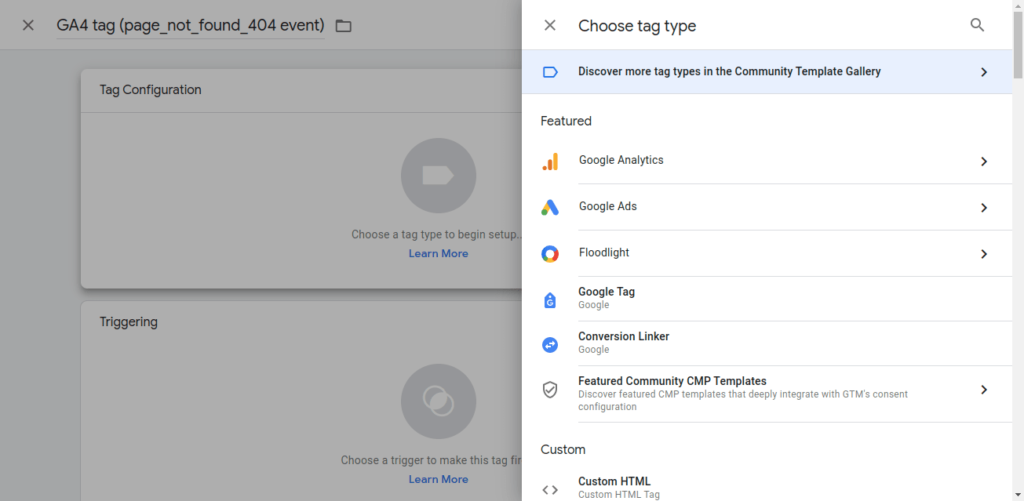The width and height of the screenshot is (1024, 501).
Task: Click the Conversion Linker icon
Action: click(550, 344)
